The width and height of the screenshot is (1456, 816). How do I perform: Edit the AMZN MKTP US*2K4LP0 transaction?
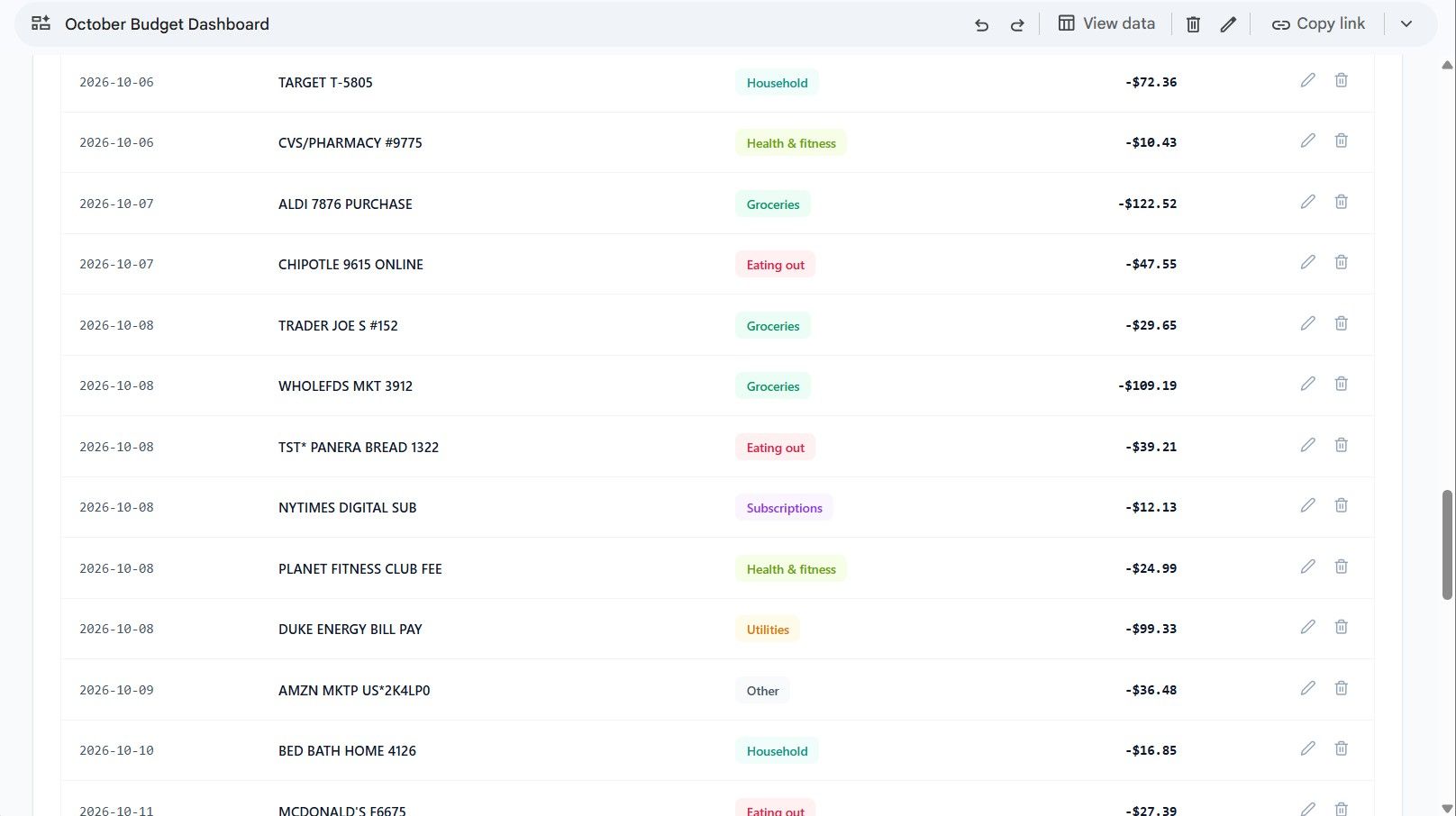[1308, 688]
